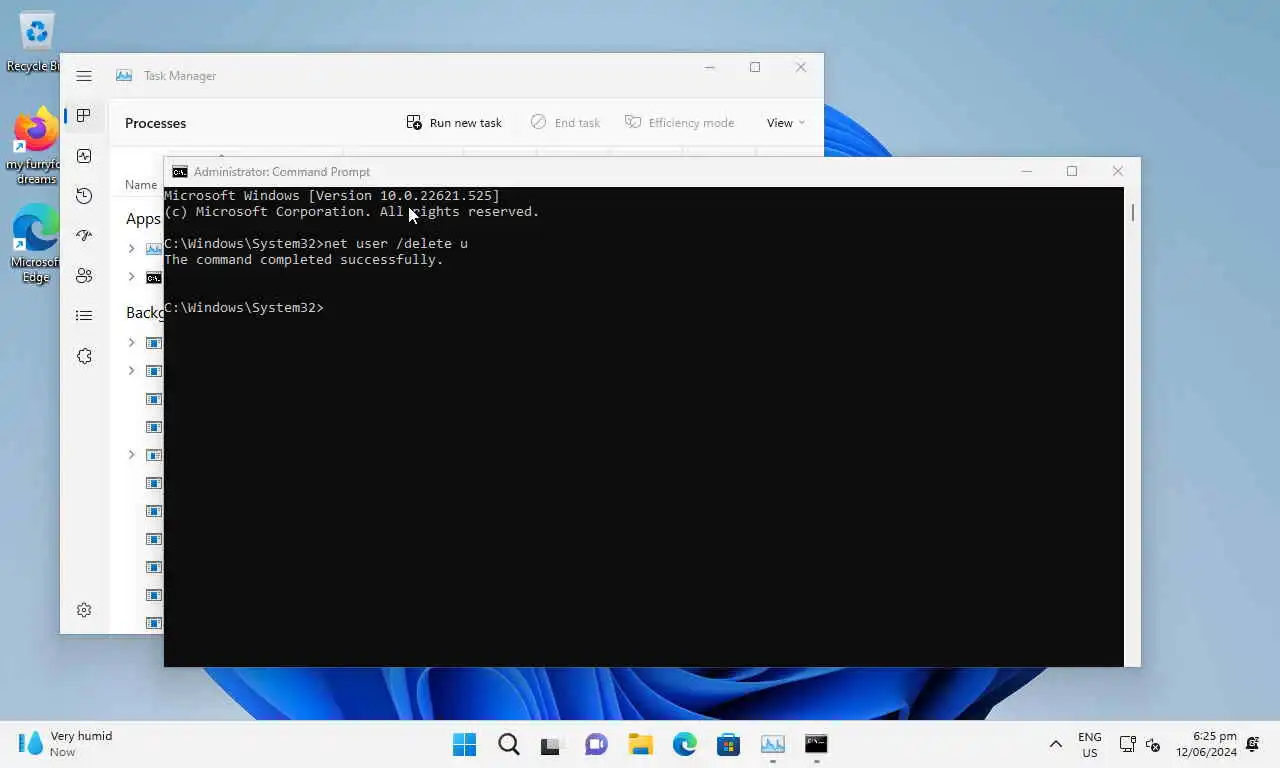Open the clock and date showing 6:25 pm
The height and width of the screenshot is (768, 1280).
coord(1206,744)
